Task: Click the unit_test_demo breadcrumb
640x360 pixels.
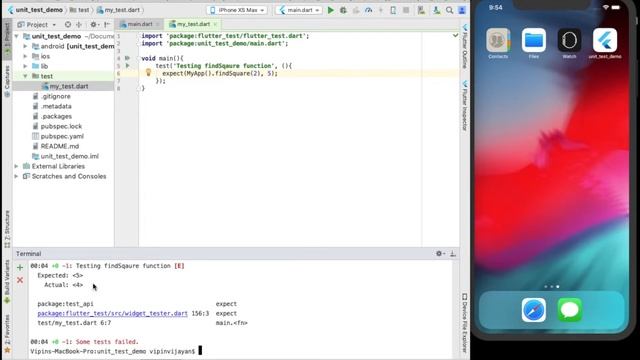Action: tap(35, 10)
